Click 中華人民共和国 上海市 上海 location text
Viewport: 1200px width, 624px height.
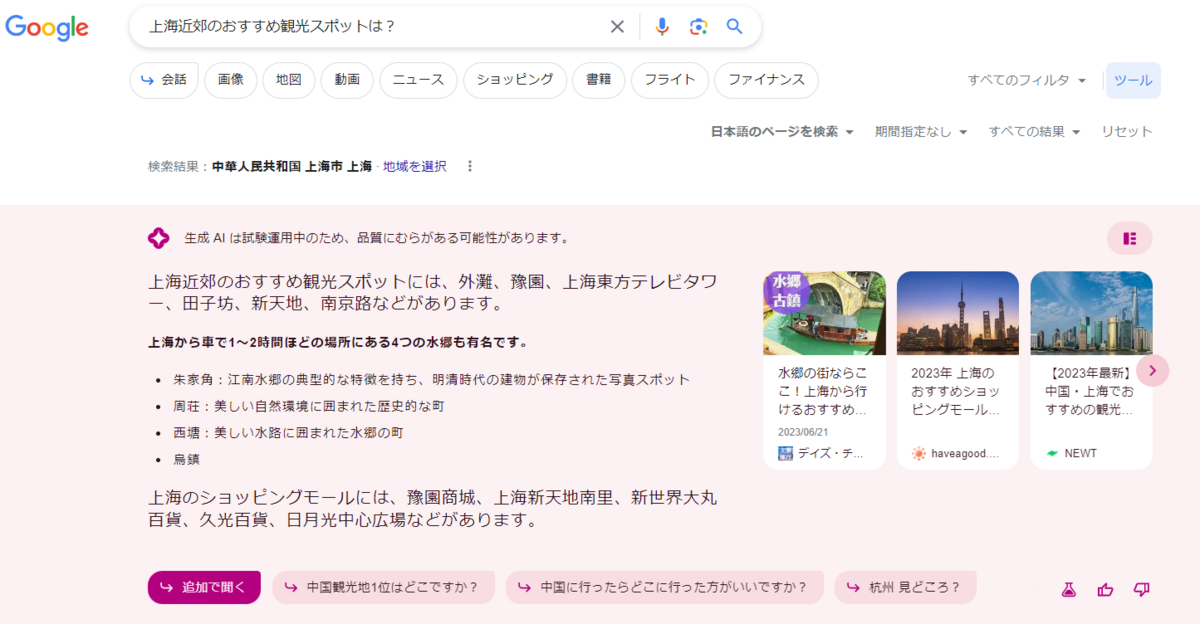pos(291,166)
